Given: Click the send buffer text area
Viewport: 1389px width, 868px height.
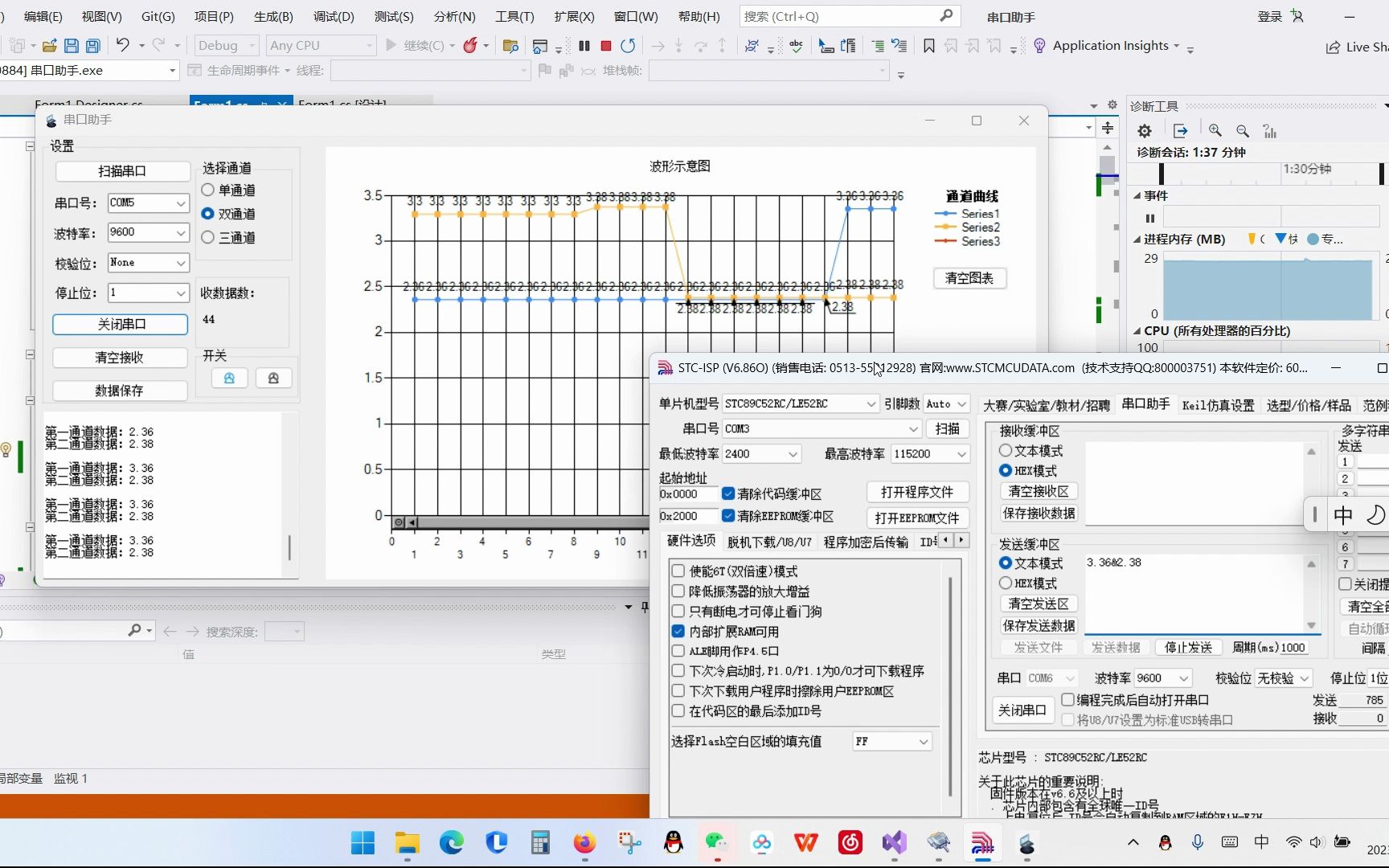Looking at the screenshot, I should click(1195, 593).
